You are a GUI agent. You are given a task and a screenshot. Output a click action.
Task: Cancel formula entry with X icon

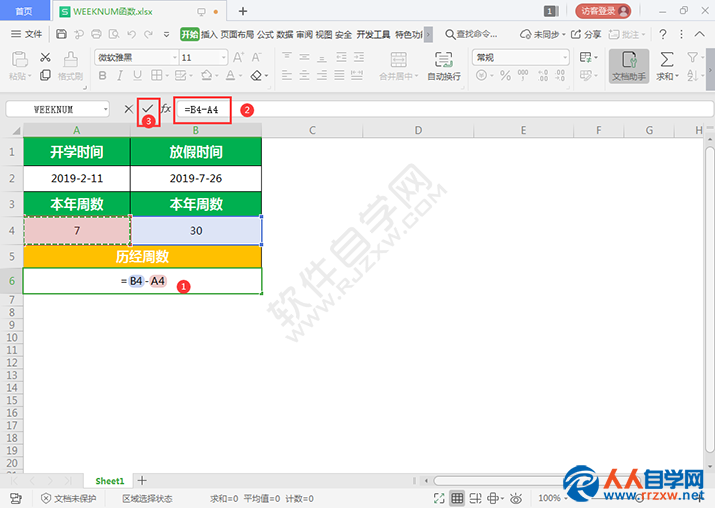point(129,109)
